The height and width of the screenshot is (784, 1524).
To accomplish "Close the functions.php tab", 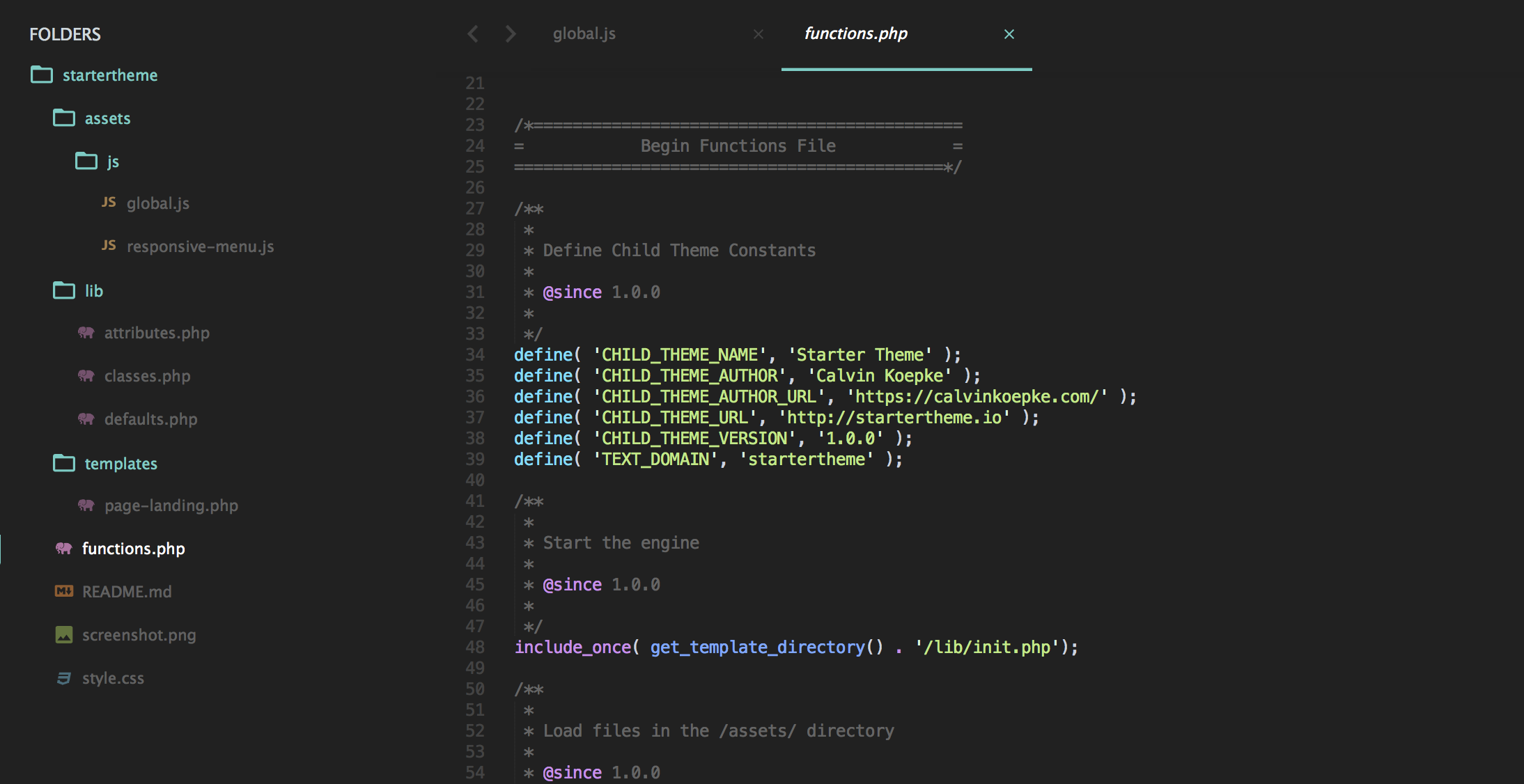I will [1009, 34].
